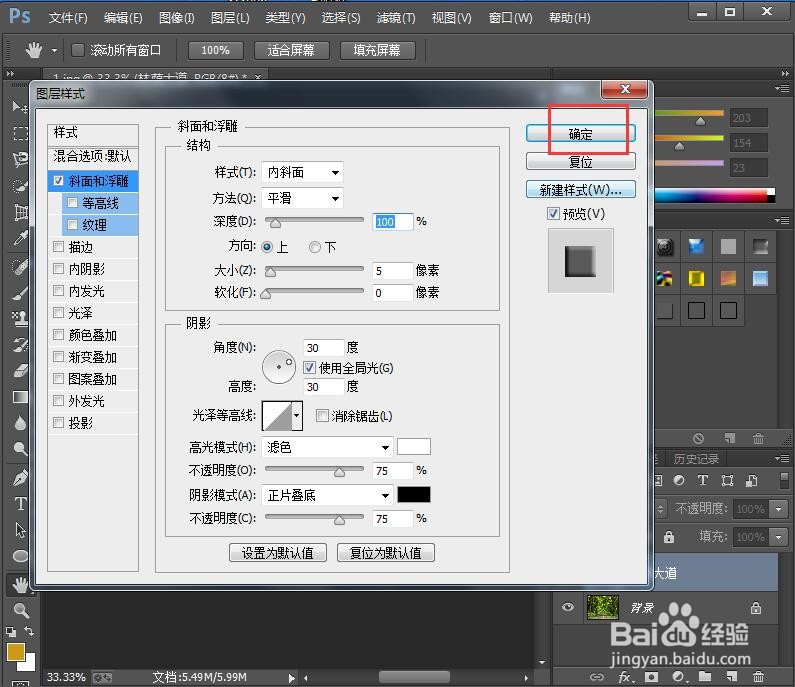Add a layer style via fx icon
Viewport: 795px width, 687px height.
625,676
